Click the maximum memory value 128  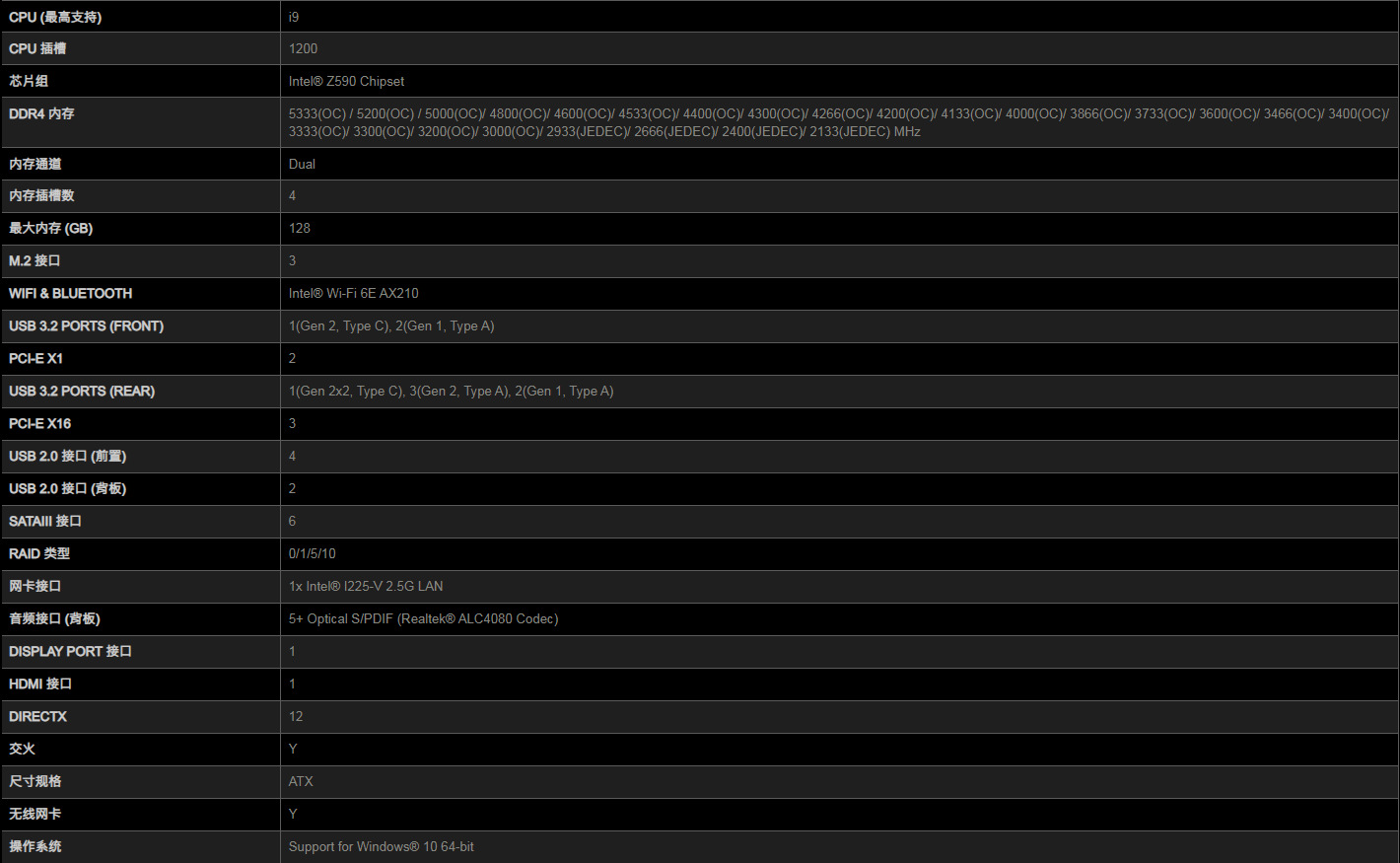coord(300,228)
